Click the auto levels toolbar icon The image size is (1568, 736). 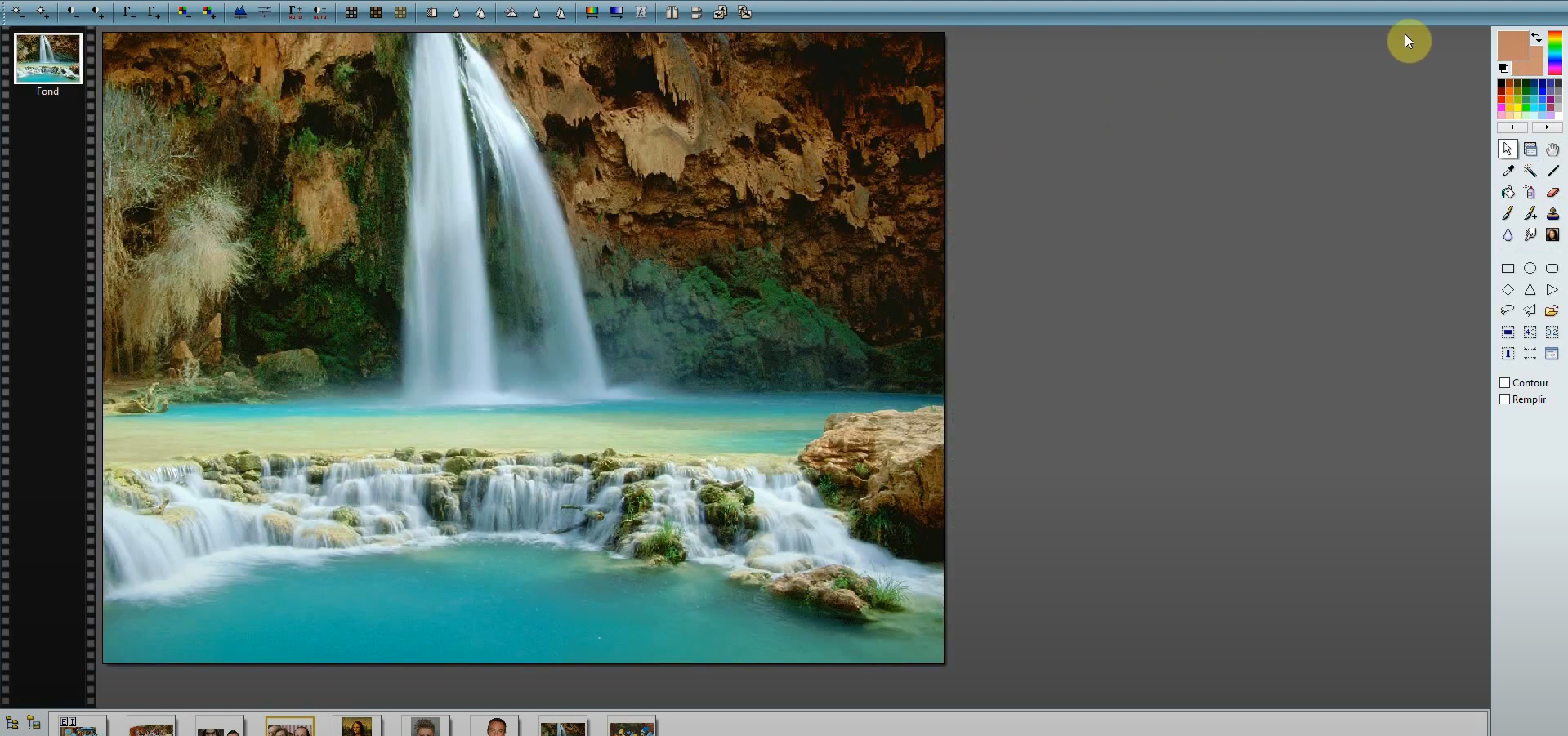(x=296, y=12)
